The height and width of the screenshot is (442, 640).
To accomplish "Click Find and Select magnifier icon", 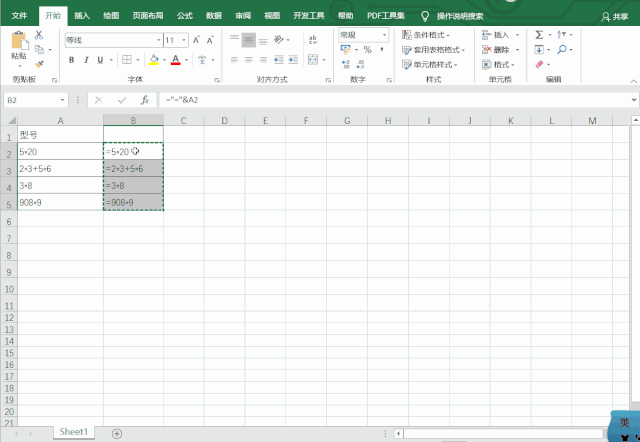I will 562,50.
